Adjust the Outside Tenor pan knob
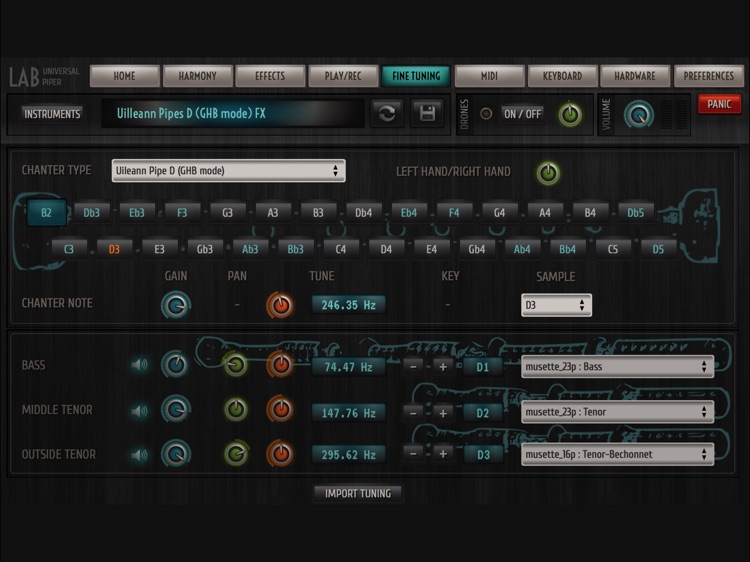This screenshot has height=562, width=750. tap(236, 454)
